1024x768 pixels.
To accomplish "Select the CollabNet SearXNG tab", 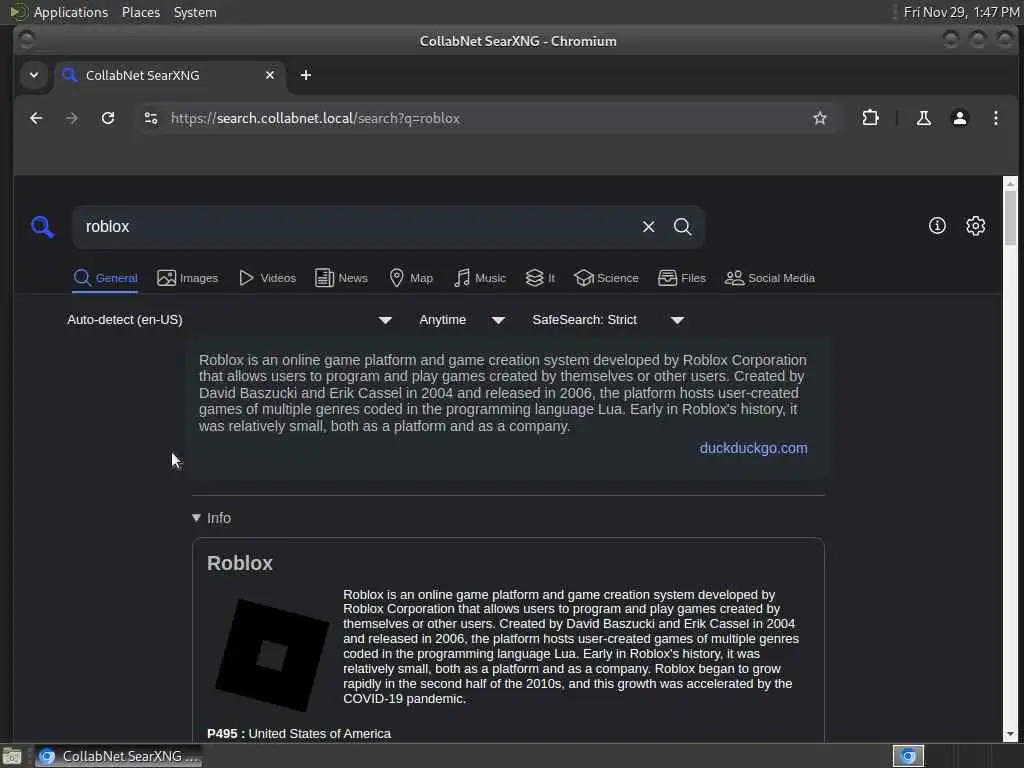I will point(170,75).
